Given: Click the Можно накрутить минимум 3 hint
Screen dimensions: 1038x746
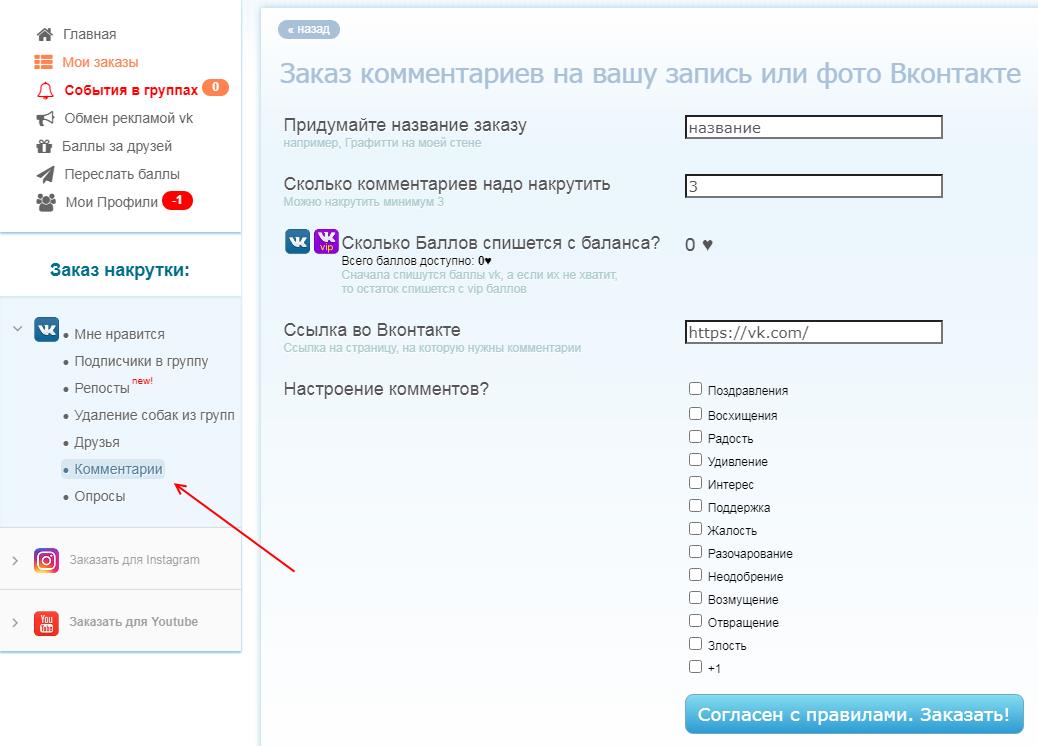Looking at the screenshot, I should tap(363, 202).
